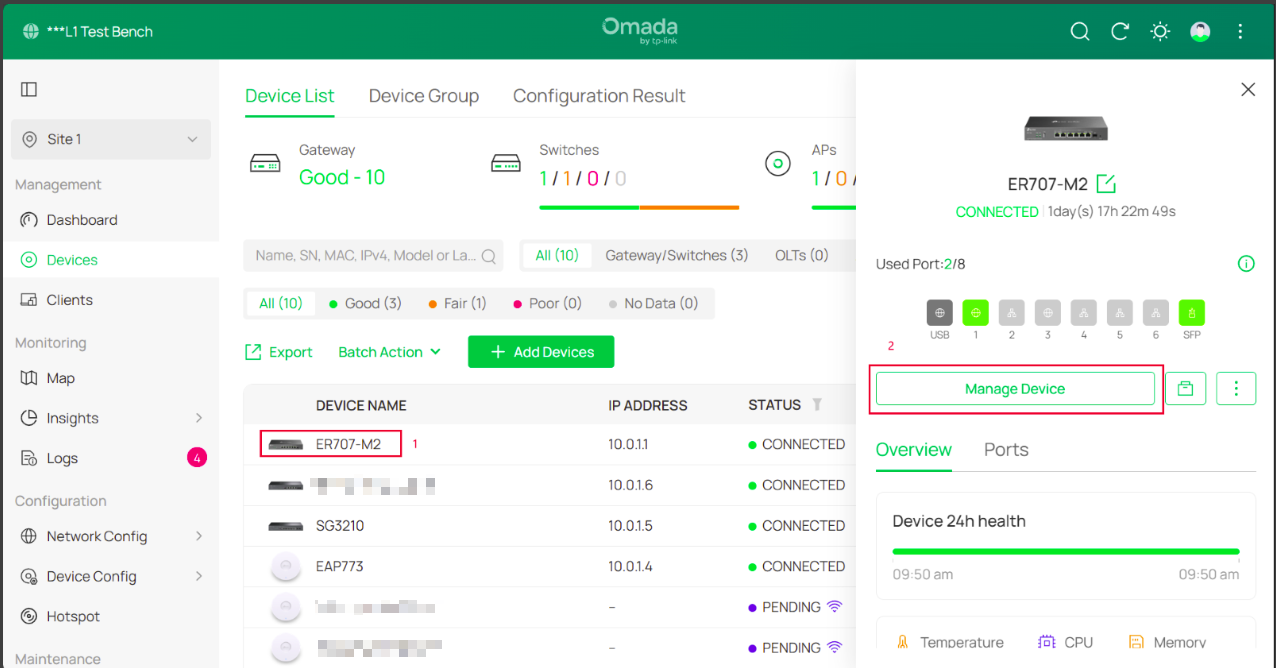The width and height of the screenshot is (1276, 668).
Task: Select port 1 on the device
Action: [976, 313]
